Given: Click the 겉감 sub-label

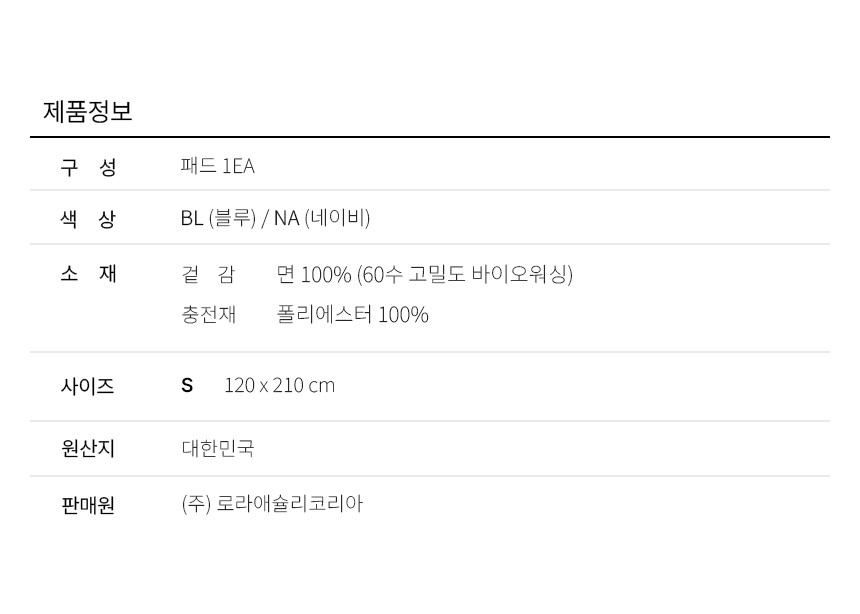Looking at the screenshot, I should pyautogui.click(x=208, y=274).
